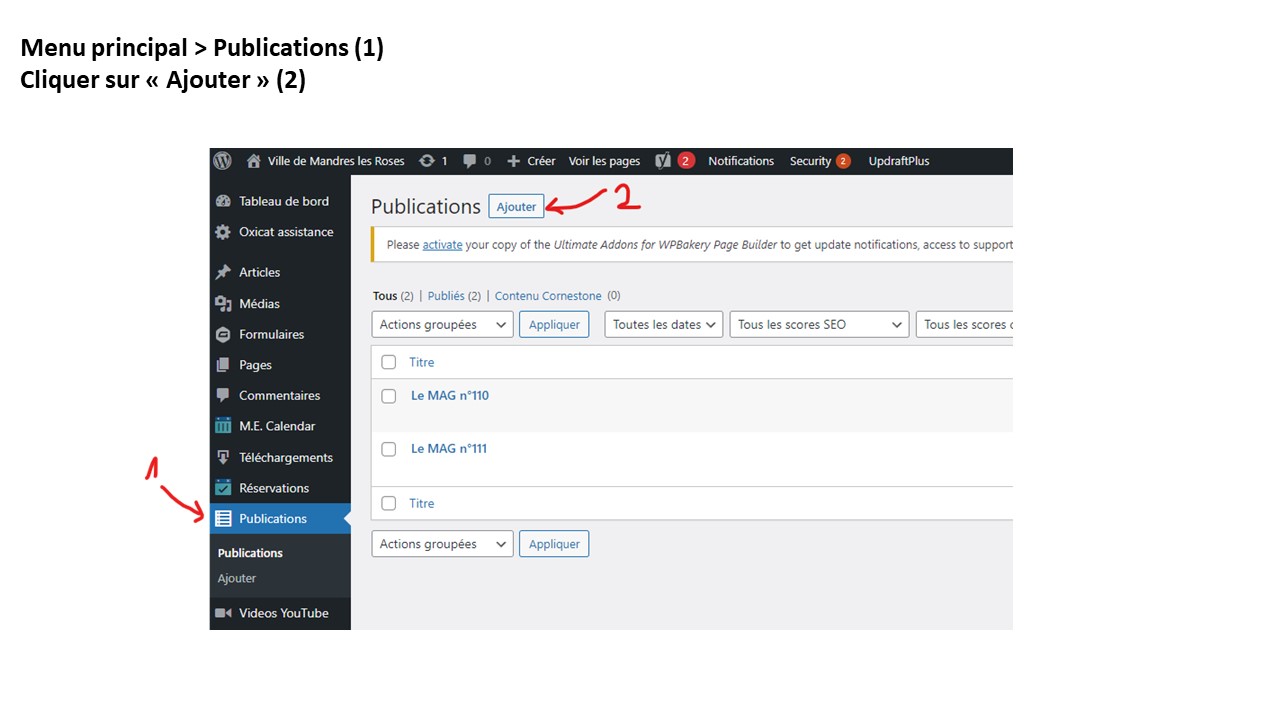Click the home icon beside Ville de Mandres
1280x720 pixels.
tap(254, 161)
